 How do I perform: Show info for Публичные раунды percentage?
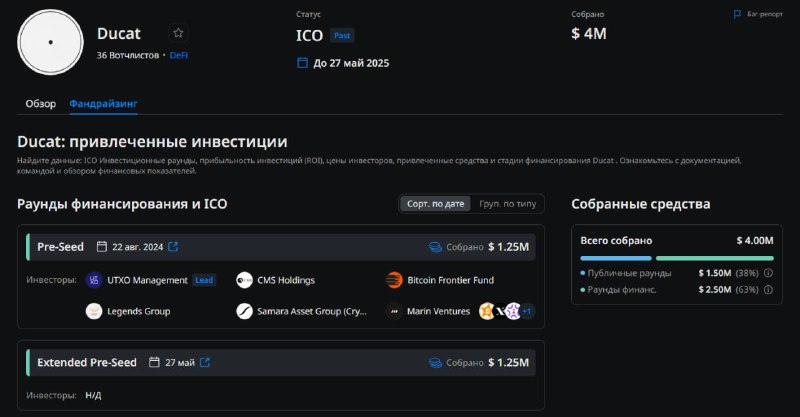coord(768,273)
